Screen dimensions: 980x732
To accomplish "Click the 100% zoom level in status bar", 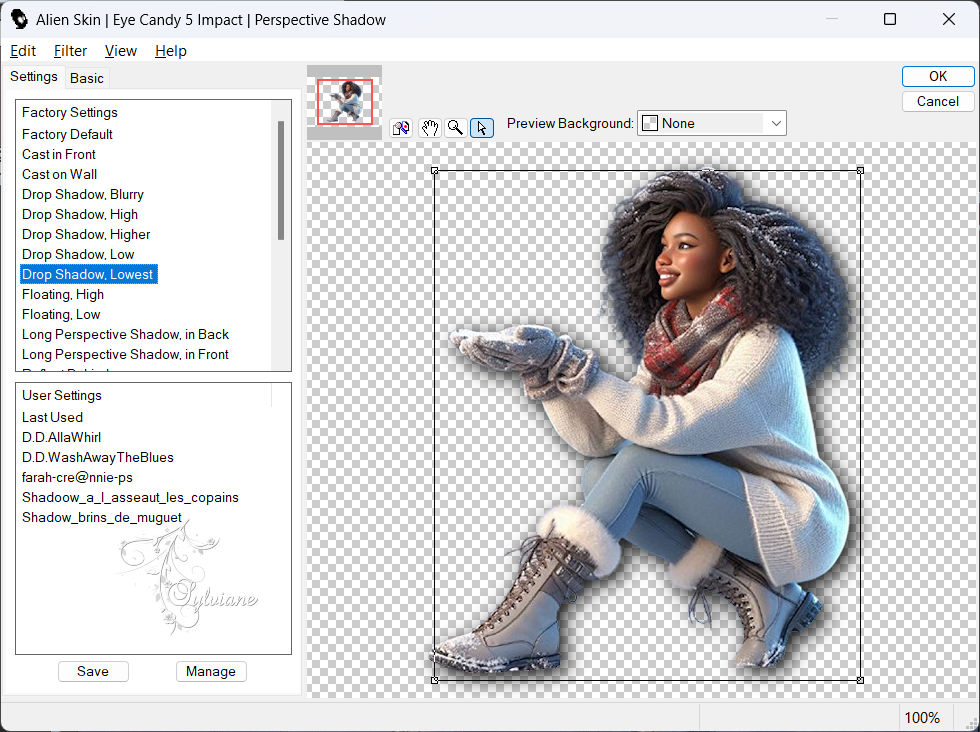I will pyautogui.click(x=922, y=718).
